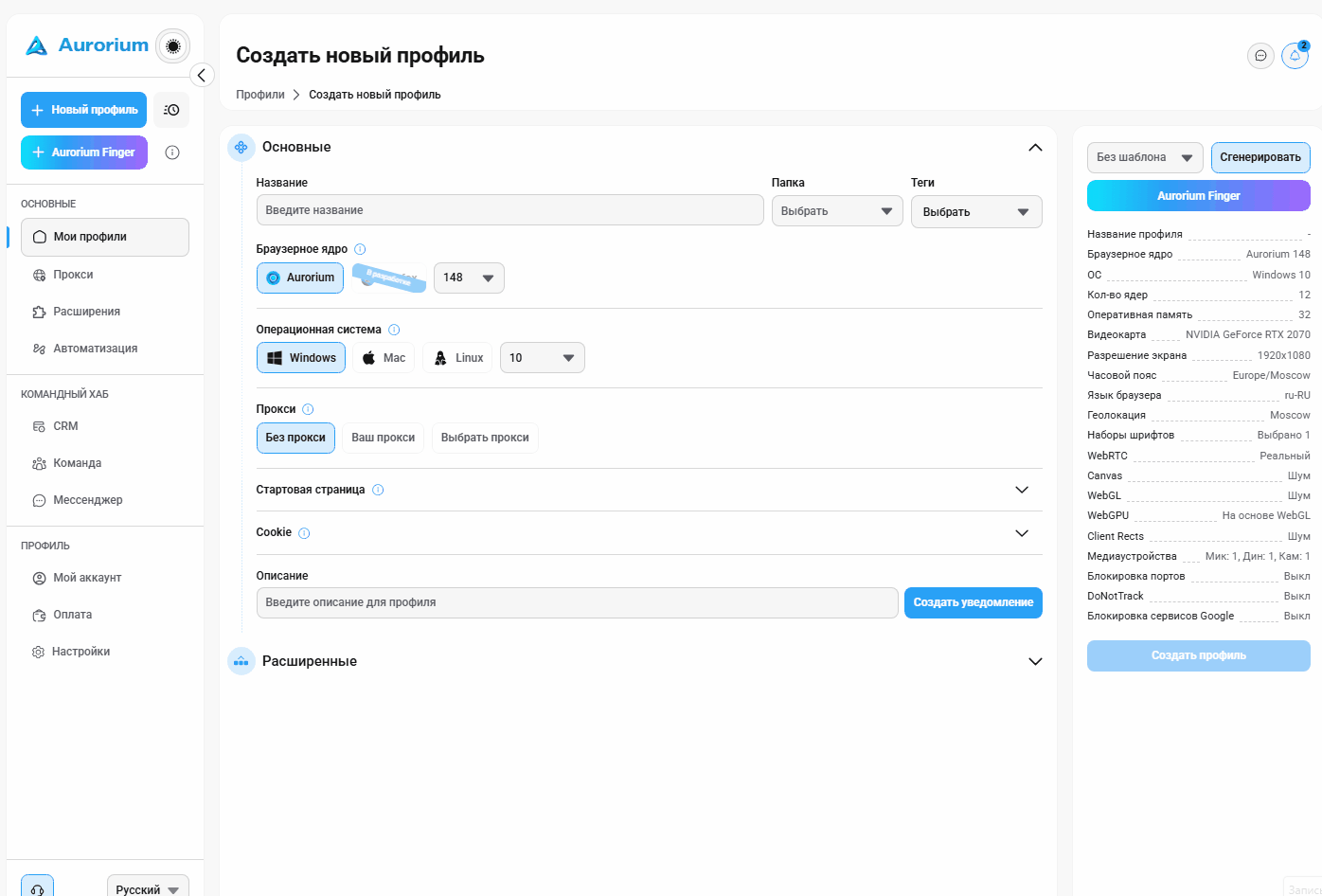Choose the Ваш прокси option
The height and width of the screenshot is (896, 1322).
pos(384,438)
